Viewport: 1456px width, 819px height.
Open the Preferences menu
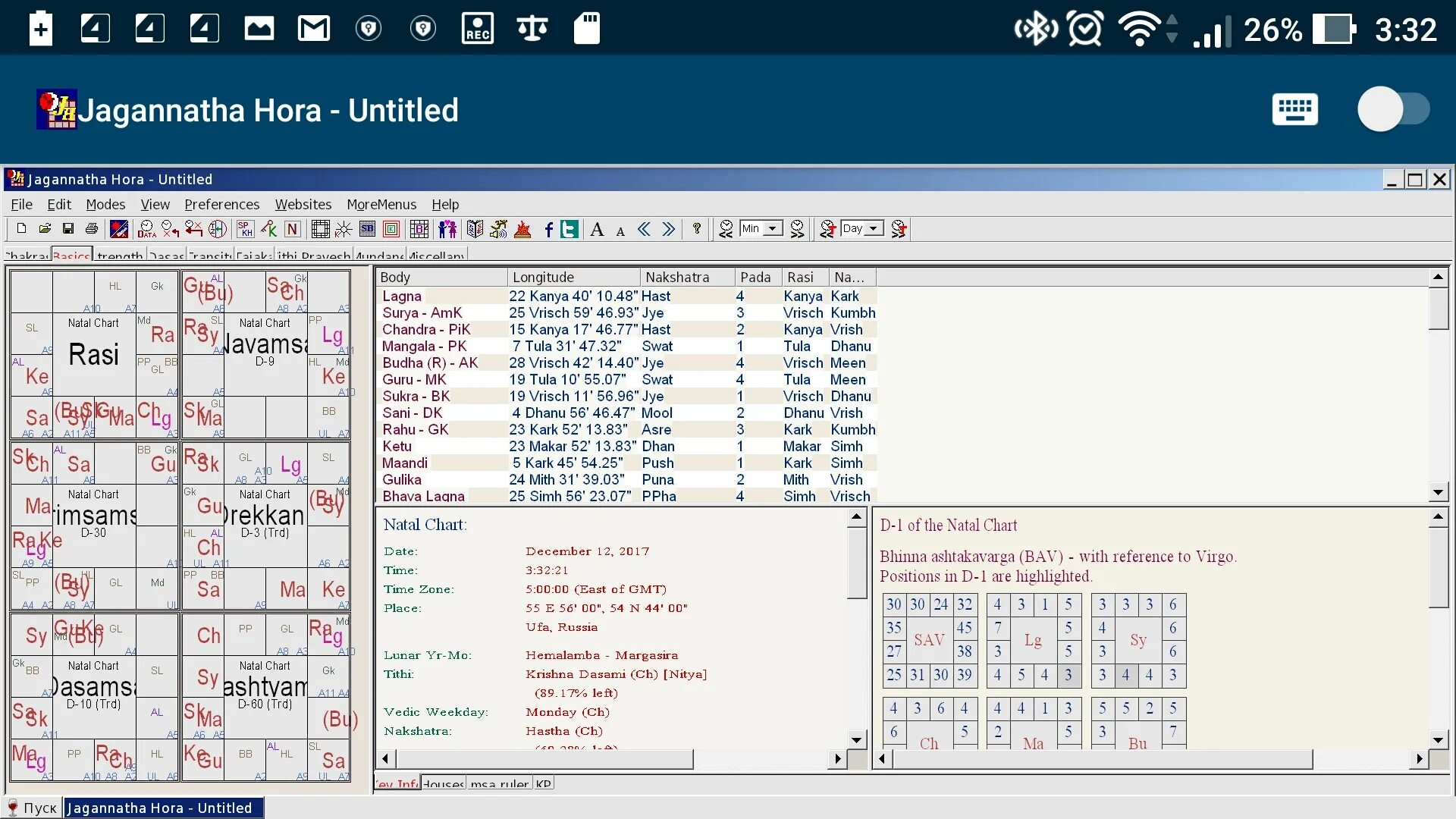point(221,205)
